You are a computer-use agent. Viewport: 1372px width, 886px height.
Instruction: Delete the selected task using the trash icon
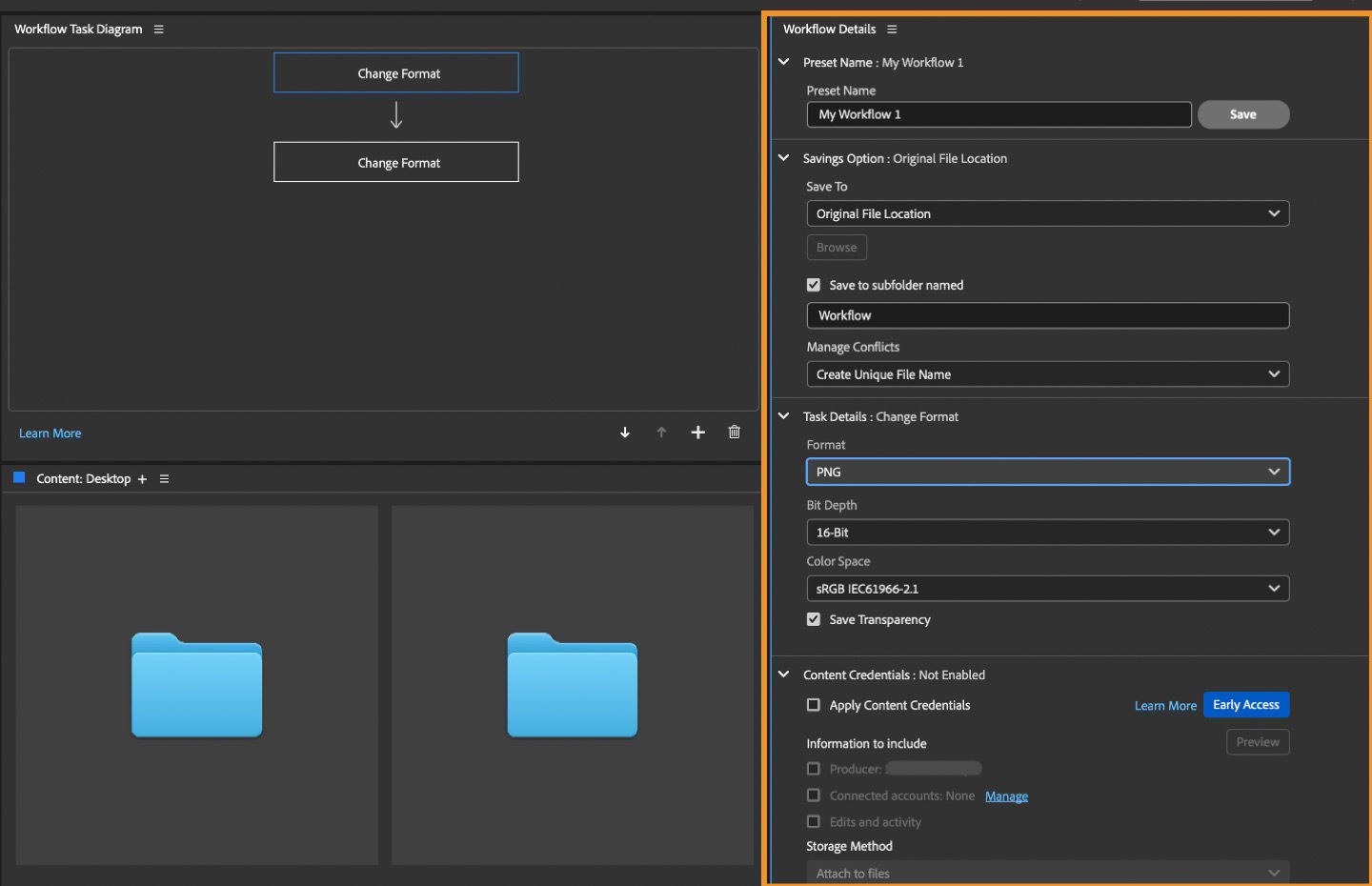pos(734,432)
